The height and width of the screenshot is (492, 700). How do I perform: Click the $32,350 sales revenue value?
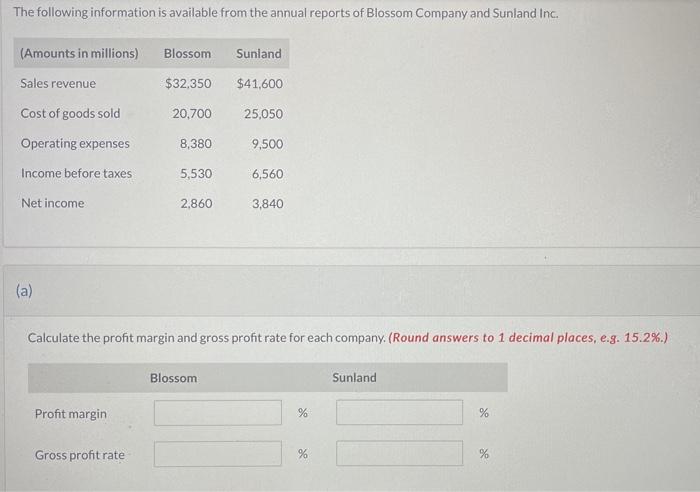pyautogui.click(x=188, y=84)
